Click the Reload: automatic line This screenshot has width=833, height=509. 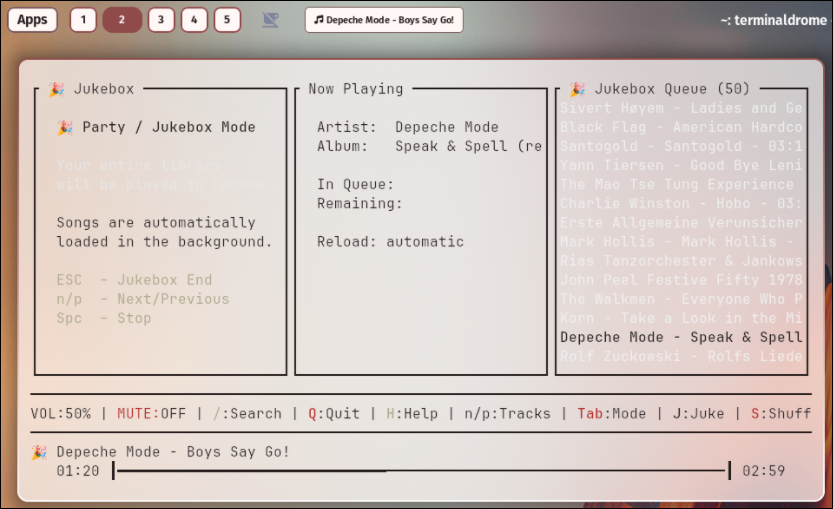coord(390,242)
